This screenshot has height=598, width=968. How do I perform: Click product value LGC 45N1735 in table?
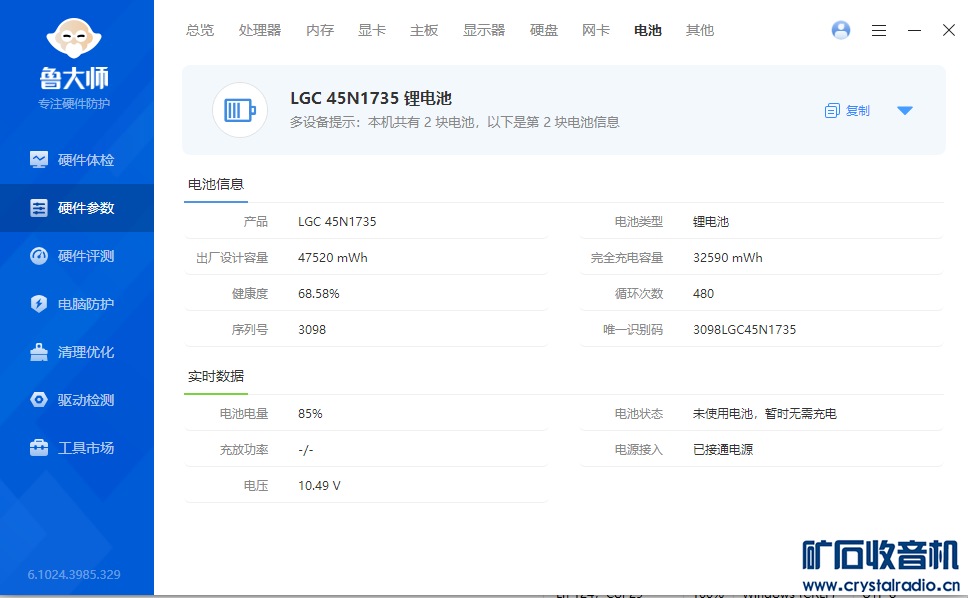coord(337,222)
